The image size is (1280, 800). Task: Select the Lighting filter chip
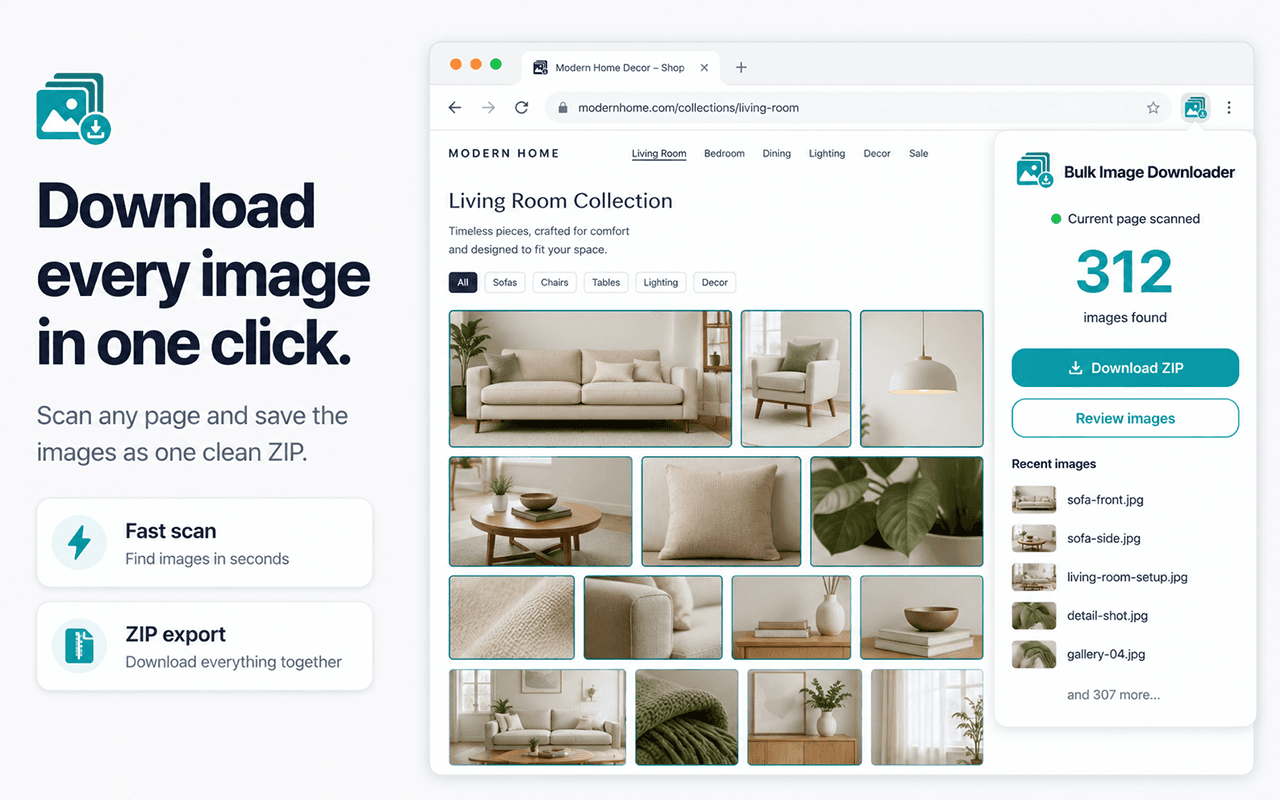coord(660,282)
